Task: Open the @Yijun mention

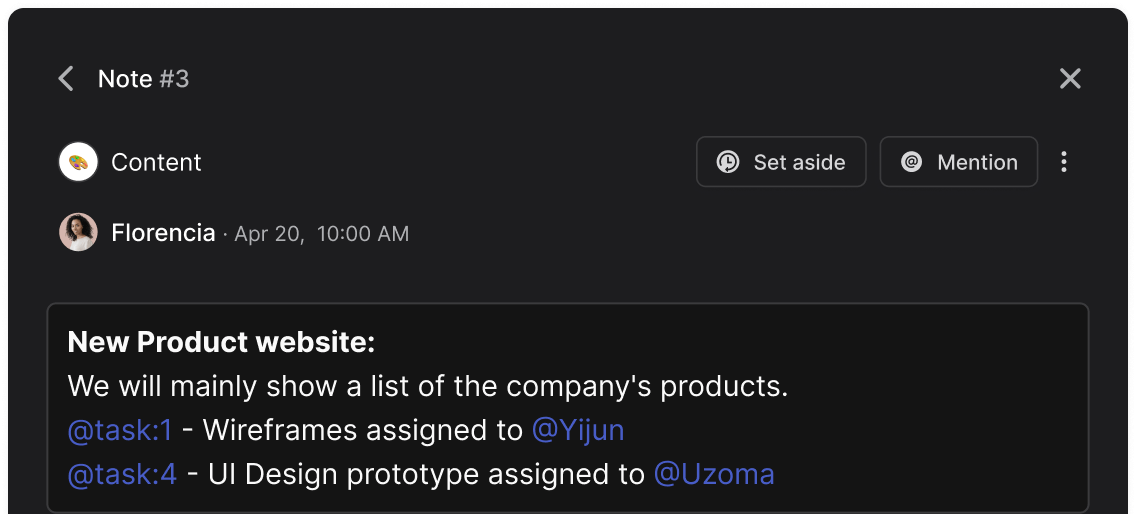Action: [578, 430]
